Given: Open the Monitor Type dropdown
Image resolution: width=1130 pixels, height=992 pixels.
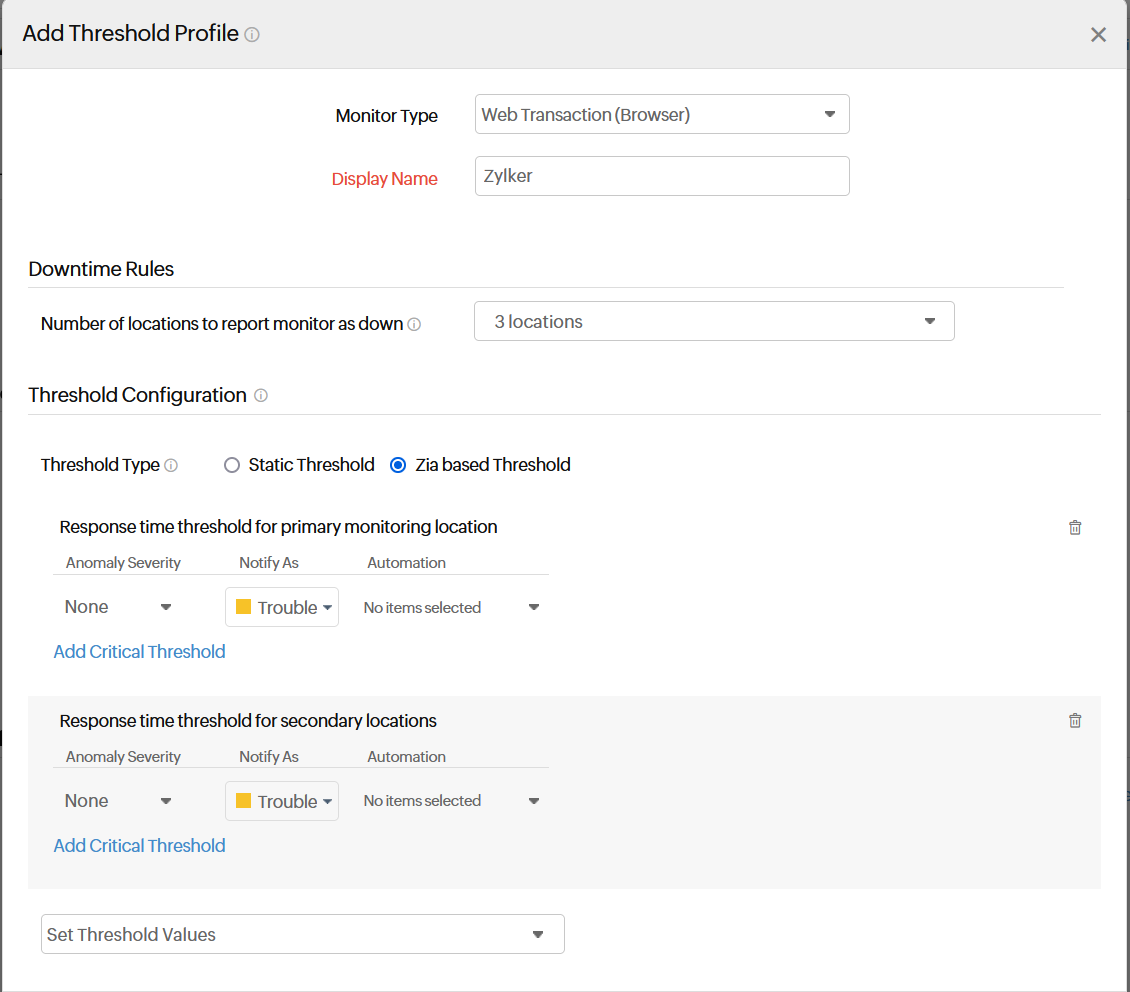Looking at the screenshot, I should pos(662,114).
